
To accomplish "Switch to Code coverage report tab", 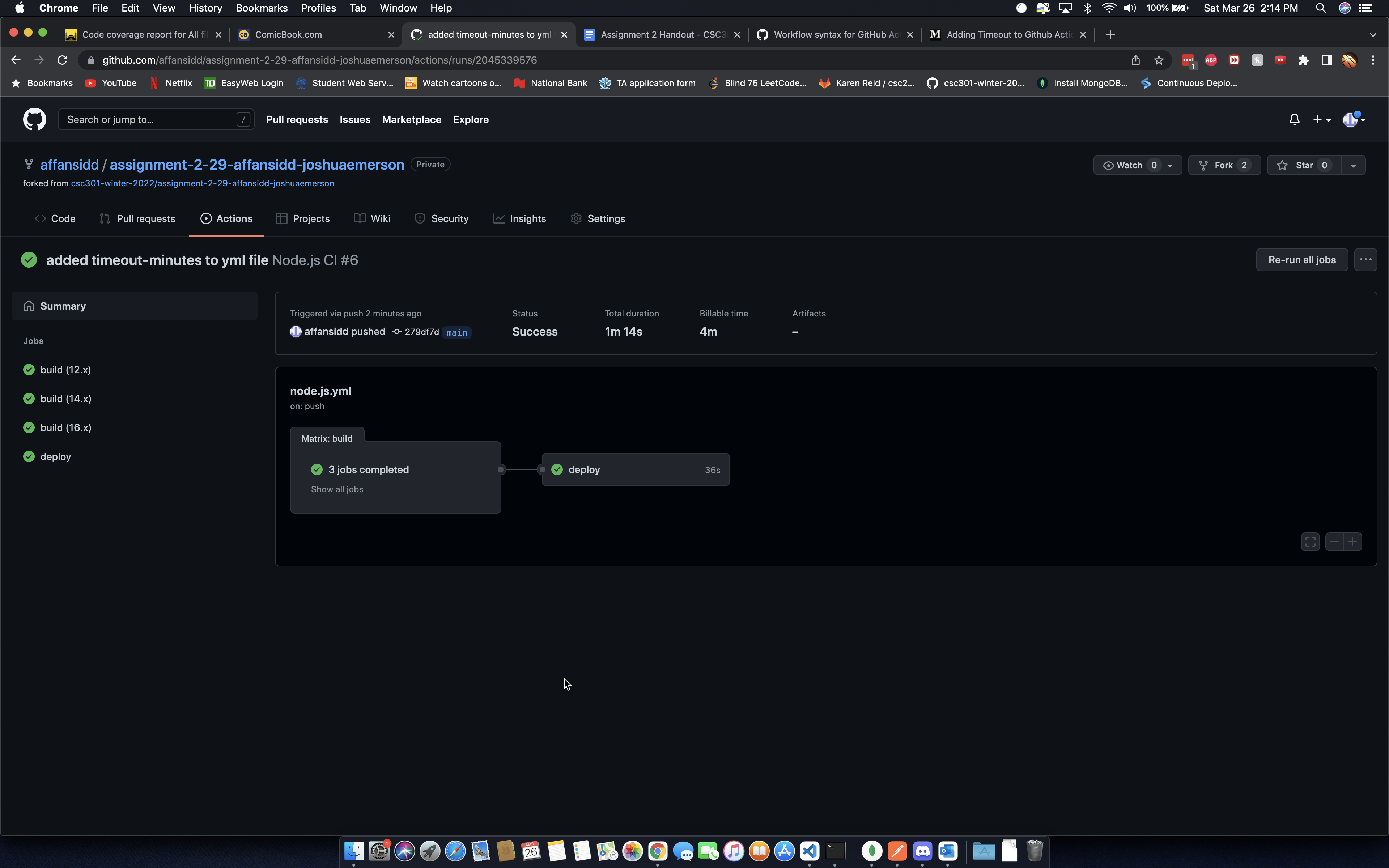I will 143,34.
